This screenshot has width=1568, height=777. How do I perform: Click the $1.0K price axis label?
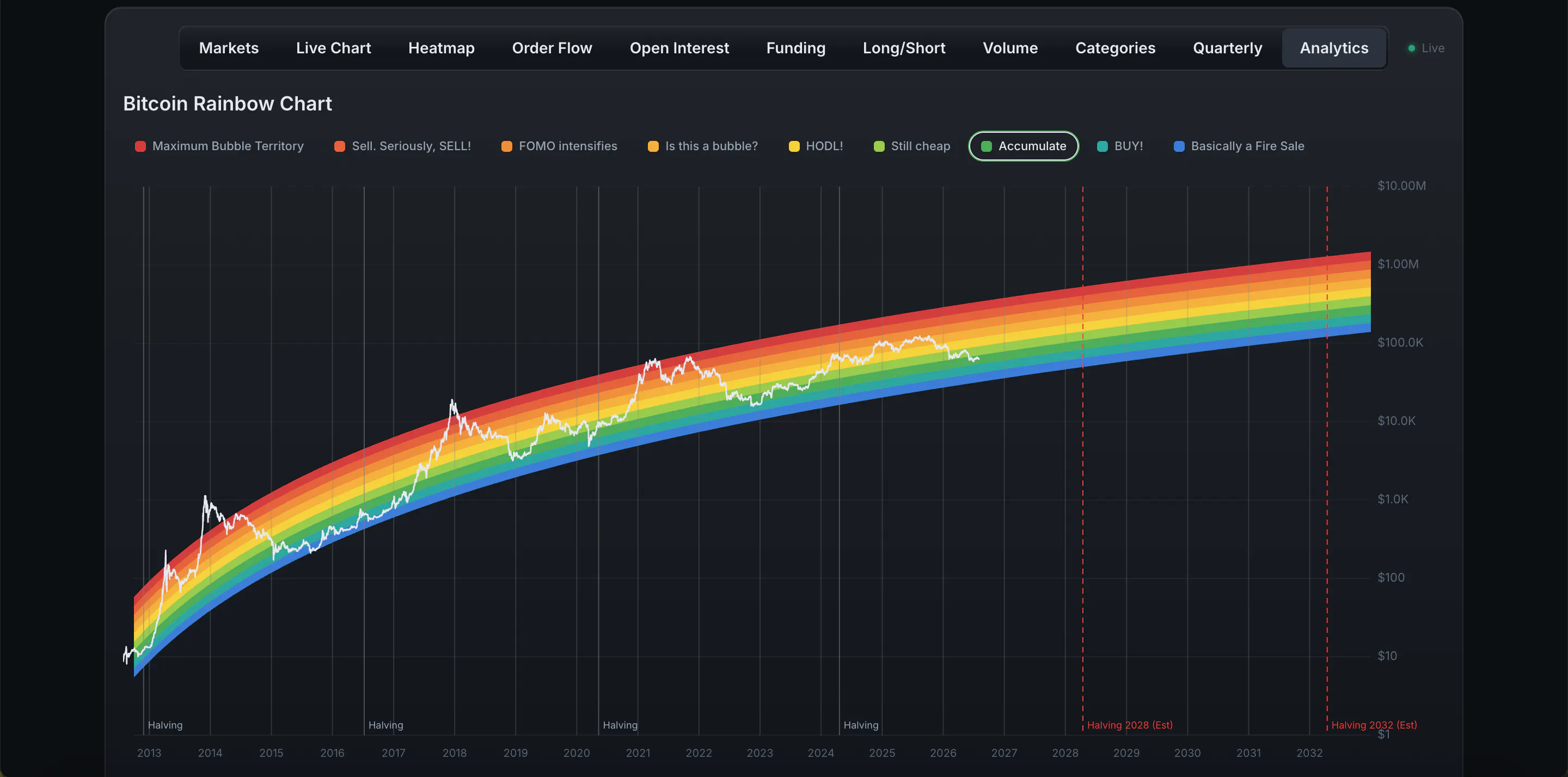pyautogui.click(x=1393, y=499)
